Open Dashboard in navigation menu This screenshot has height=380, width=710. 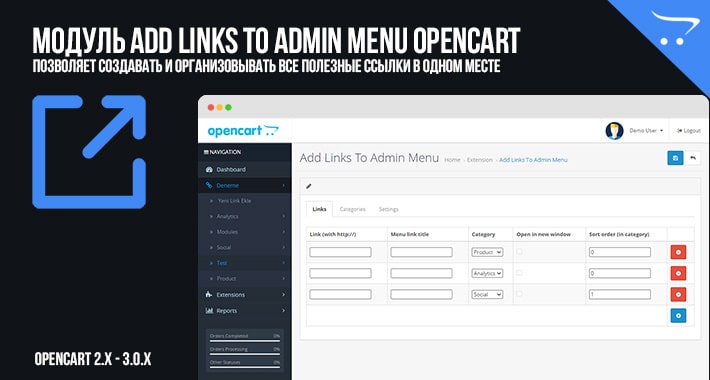[245, 169]
